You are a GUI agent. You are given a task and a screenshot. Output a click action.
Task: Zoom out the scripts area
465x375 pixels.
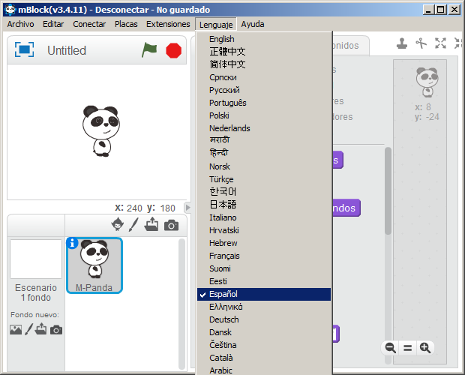coord(390,348)
